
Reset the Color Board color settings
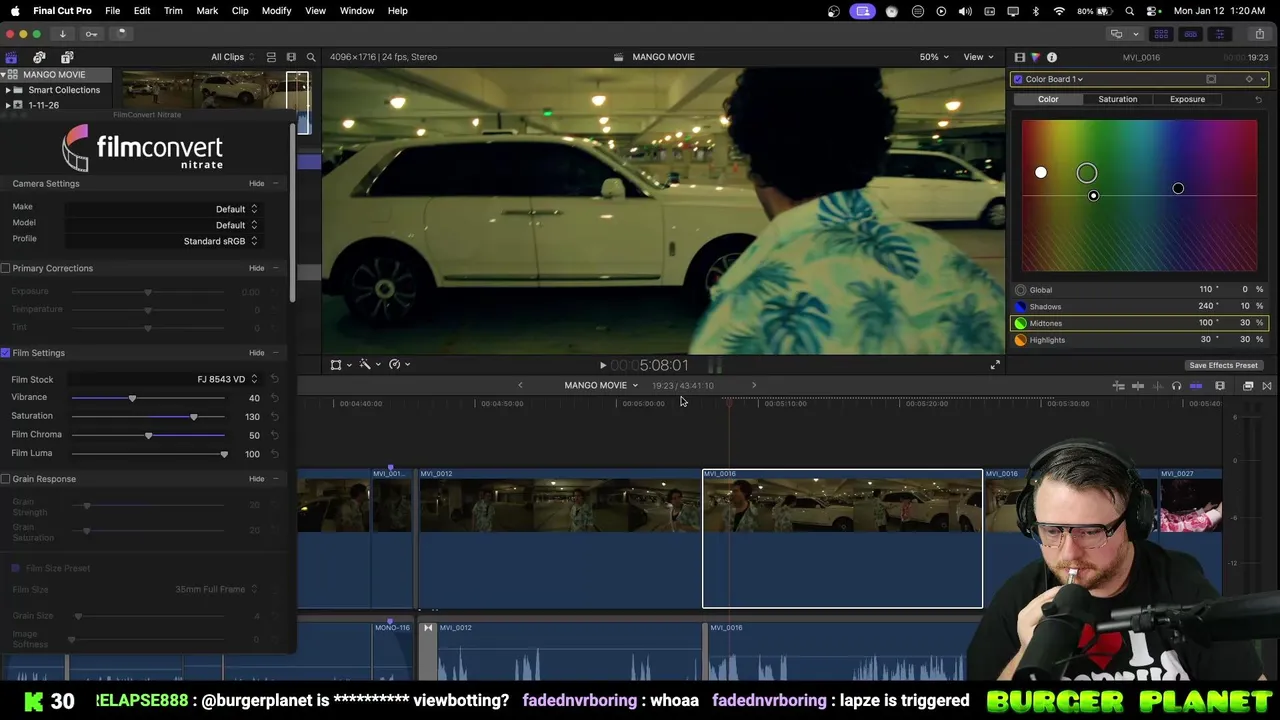pos(1258,99)
